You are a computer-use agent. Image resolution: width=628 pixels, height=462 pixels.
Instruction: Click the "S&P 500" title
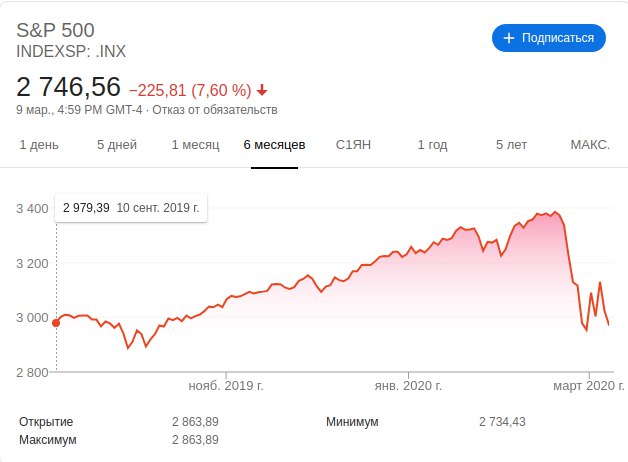(58, 30)
